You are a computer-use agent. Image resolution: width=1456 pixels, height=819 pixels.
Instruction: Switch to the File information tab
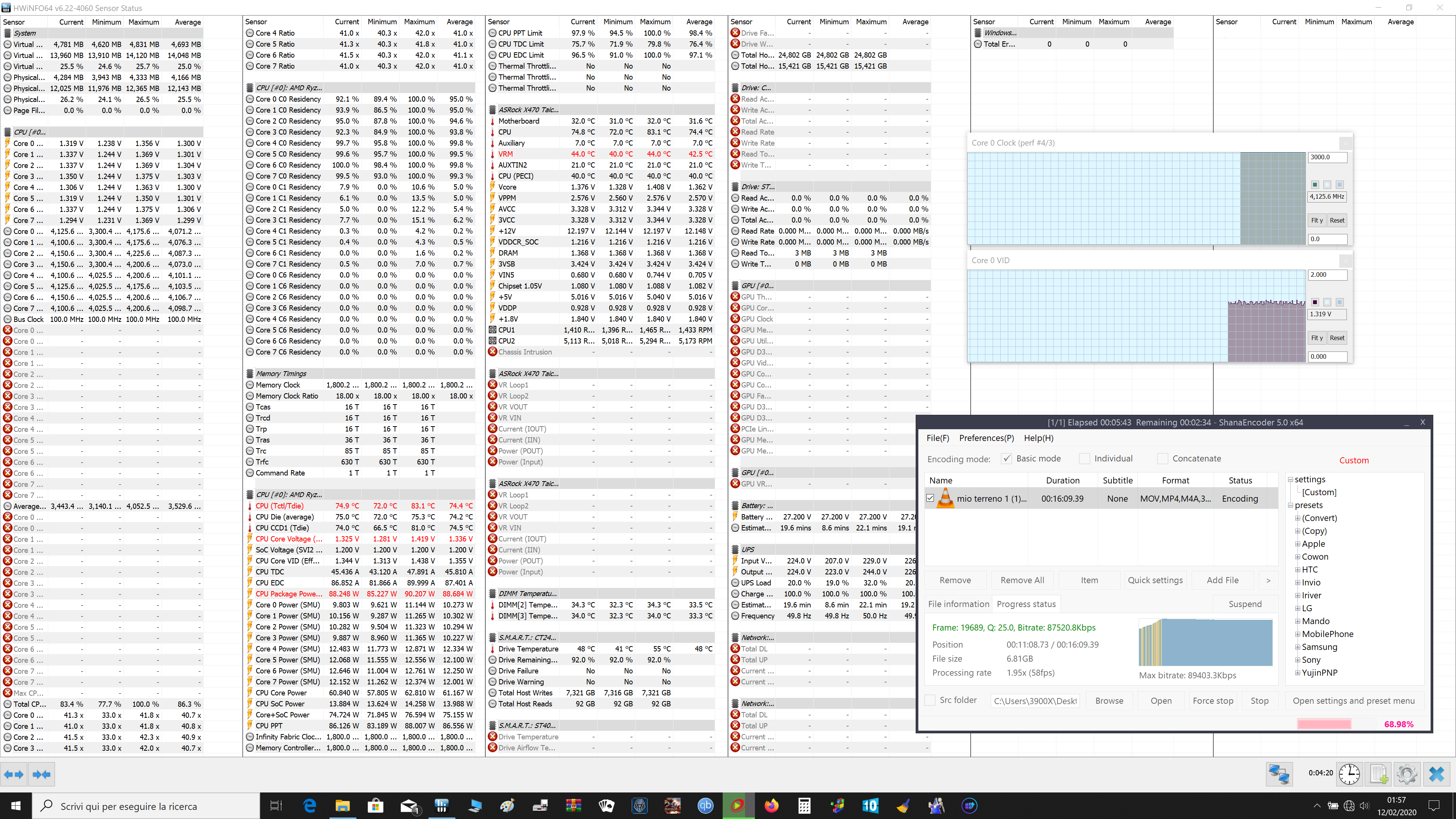point(959,604)
